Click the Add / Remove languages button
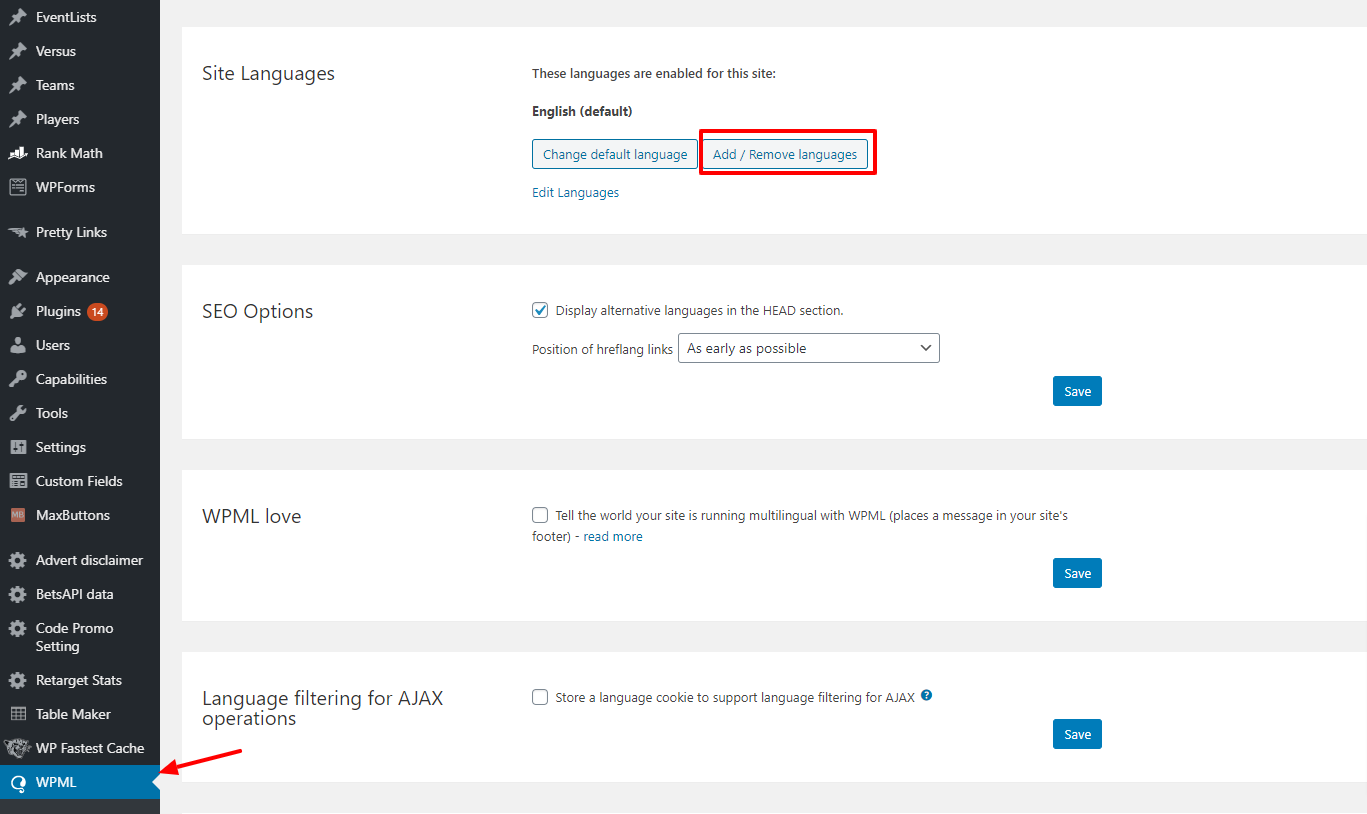This screenshot has width=1367, height=814. (x=784, y=154)
